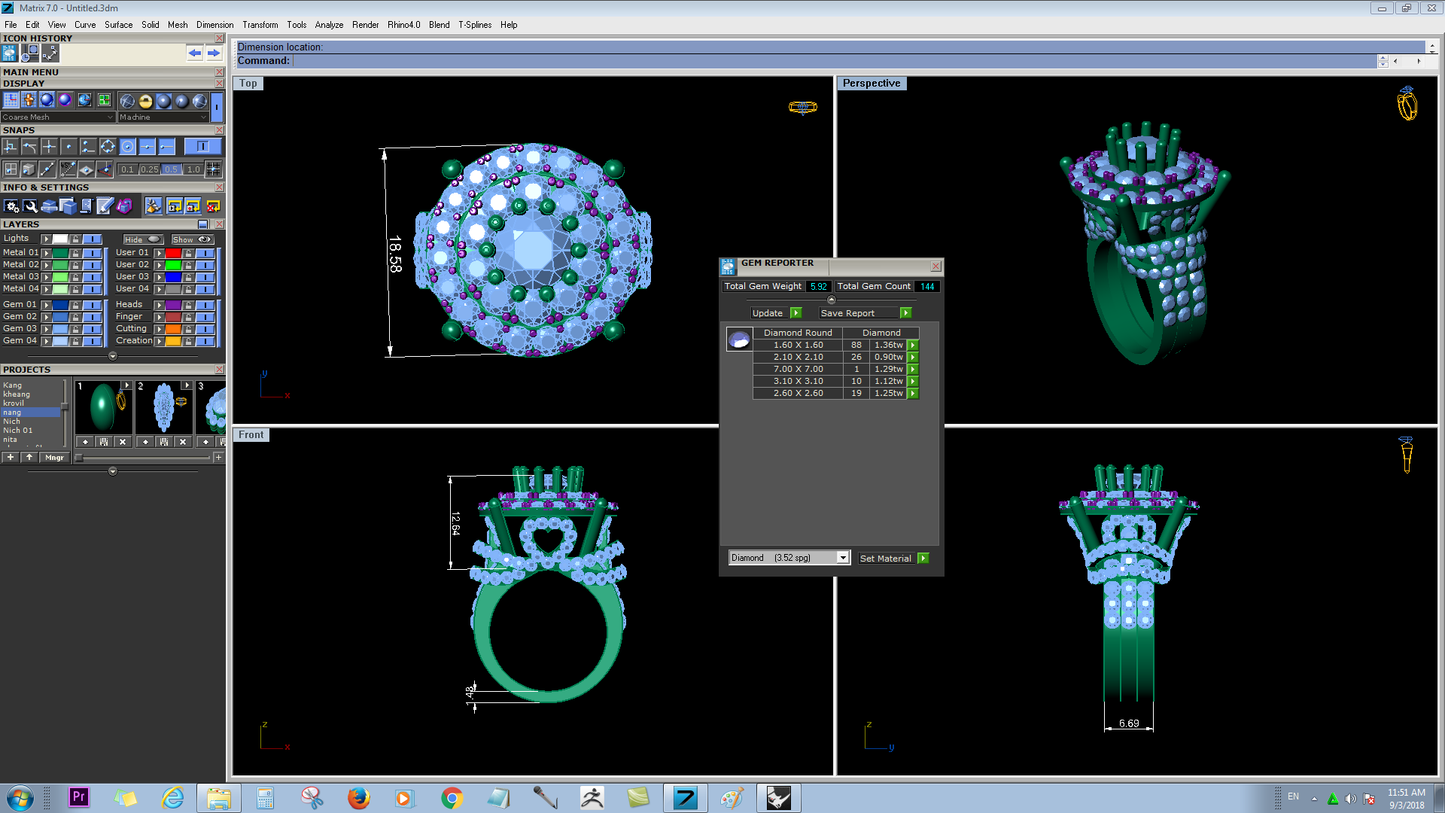Open Adobe Premiere Pro from taskbar
This screenshot has height=813, width=1445.
(79, 797)
